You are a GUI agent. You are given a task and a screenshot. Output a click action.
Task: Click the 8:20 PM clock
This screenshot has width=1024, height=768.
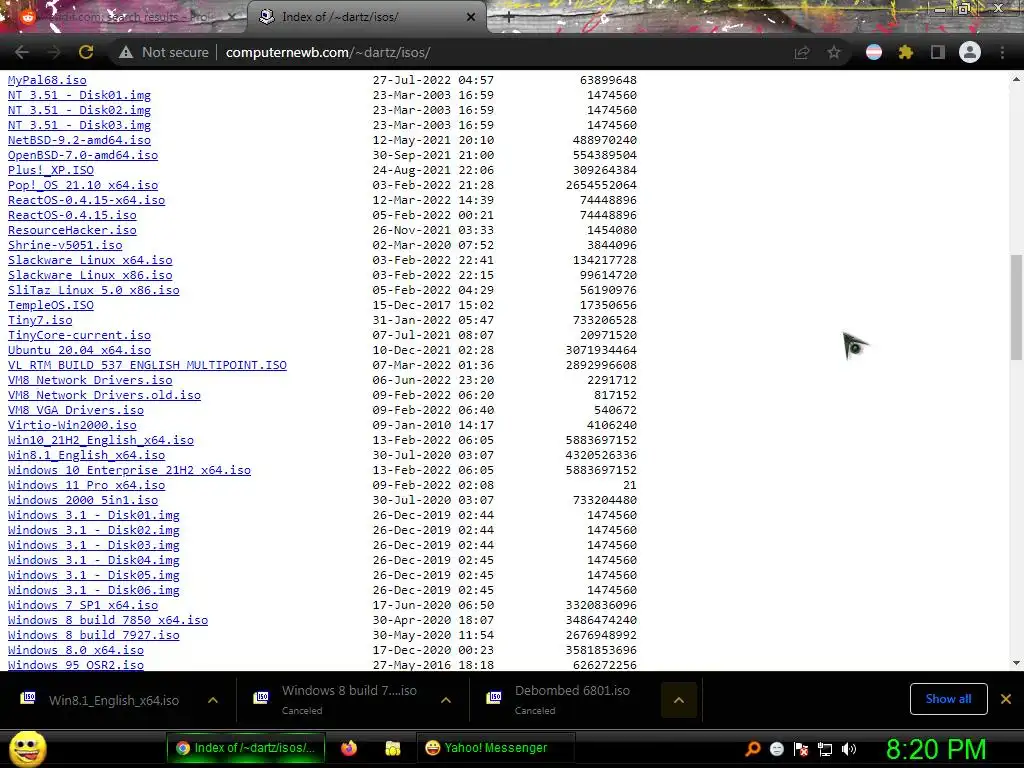[936, 749]
